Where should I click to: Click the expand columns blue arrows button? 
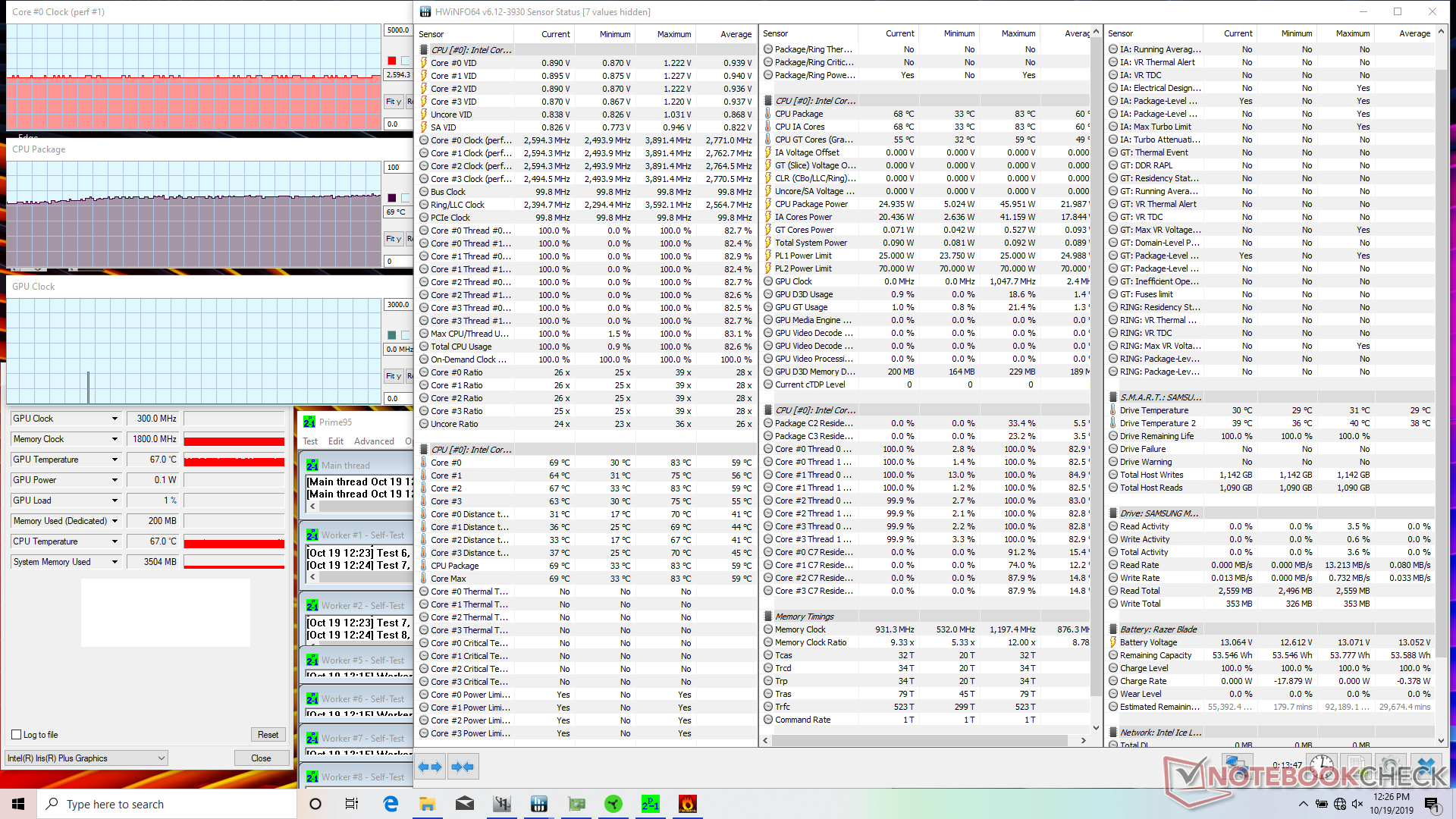coord(430,767)
